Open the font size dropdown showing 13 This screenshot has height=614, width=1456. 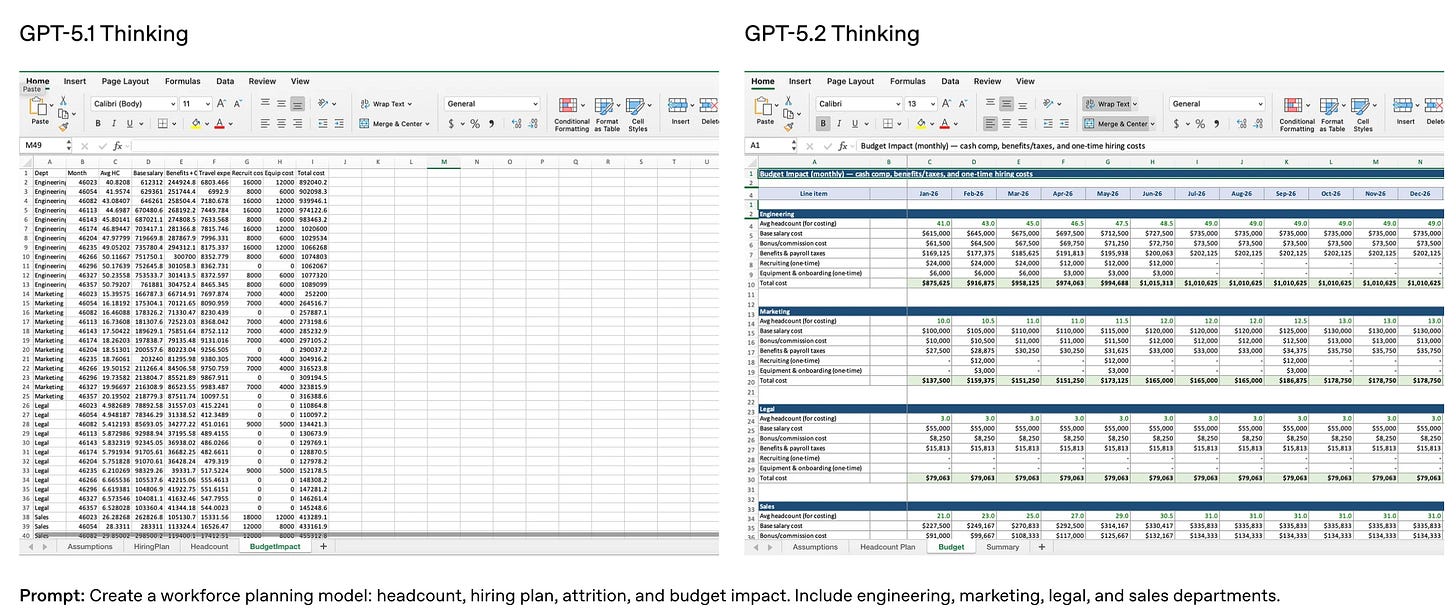[920, 103]
